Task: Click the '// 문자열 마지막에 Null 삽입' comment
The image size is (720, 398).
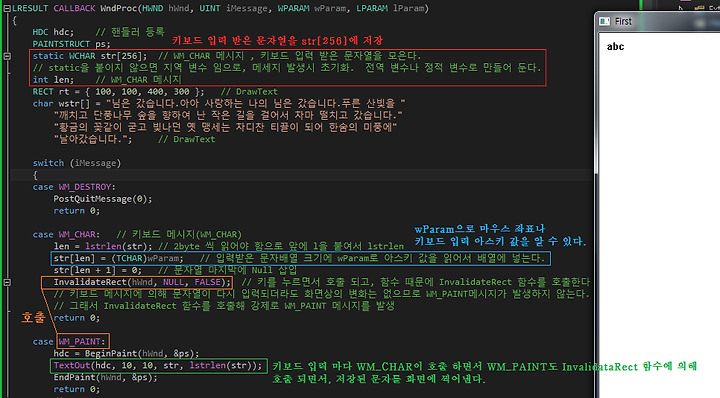Action: point(227,270)
